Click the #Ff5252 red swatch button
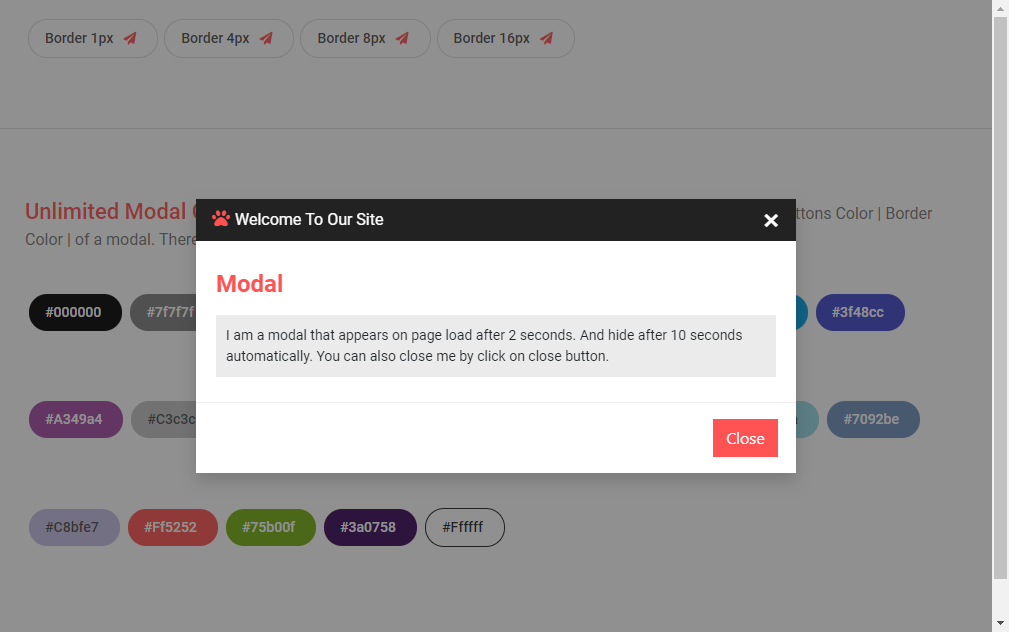 (172, 527)
